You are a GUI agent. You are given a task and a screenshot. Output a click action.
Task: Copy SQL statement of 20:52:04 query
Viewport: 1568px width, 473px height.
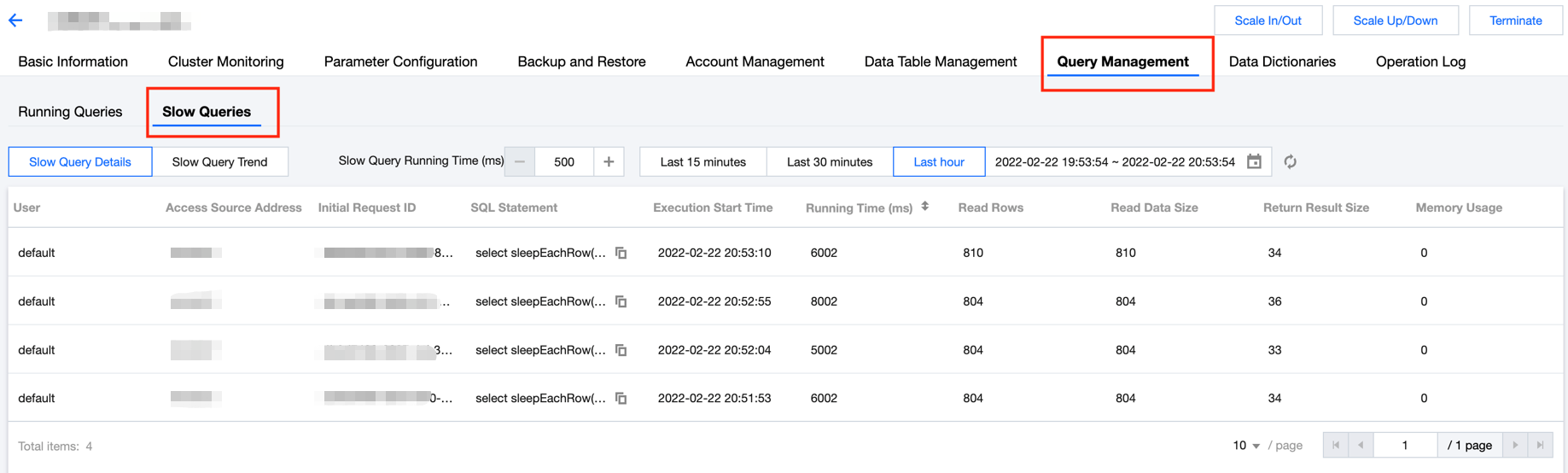coord(621,350)
